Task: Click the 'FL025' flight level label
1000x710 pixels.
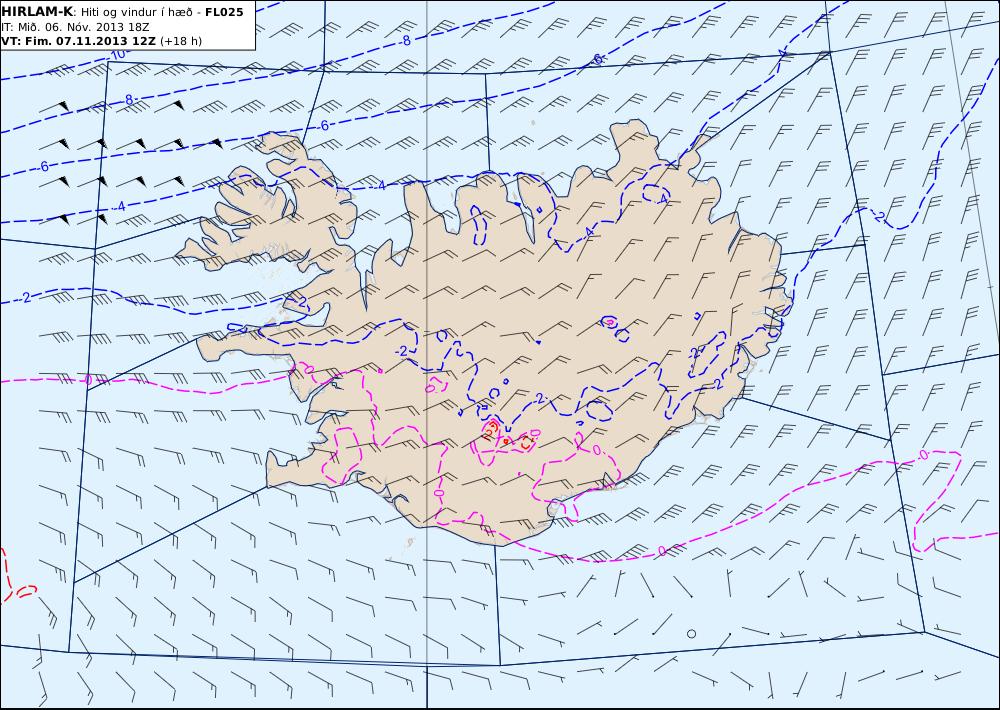Action: point(224,12)
